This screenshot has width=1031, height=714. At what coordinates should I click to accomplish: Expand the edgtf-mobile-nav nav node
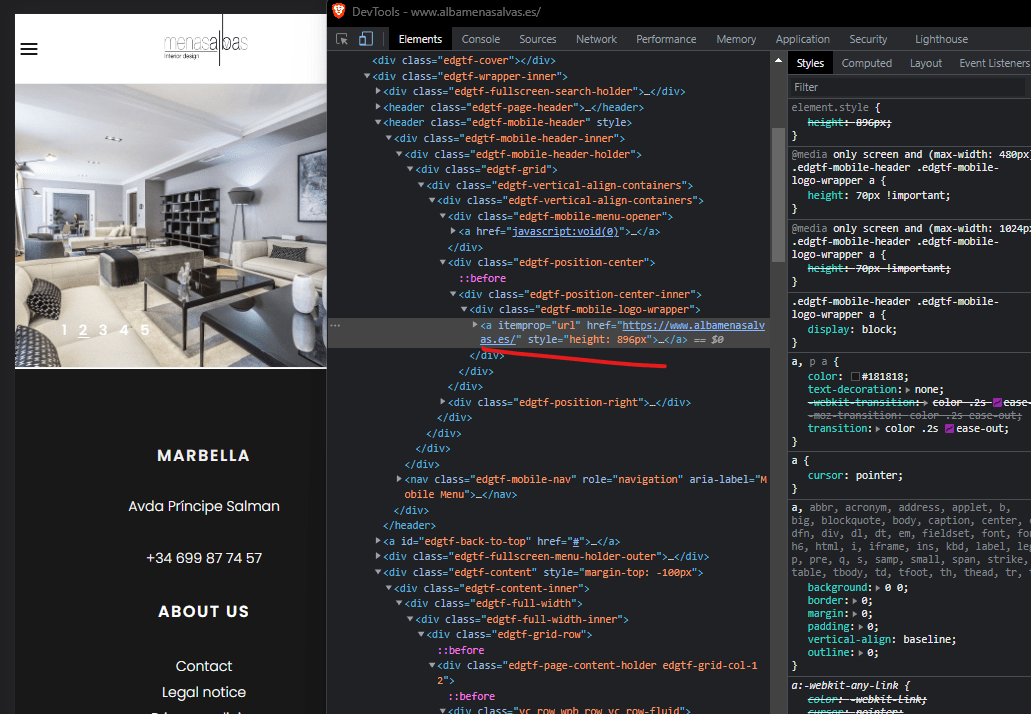(x=399, y=479)
